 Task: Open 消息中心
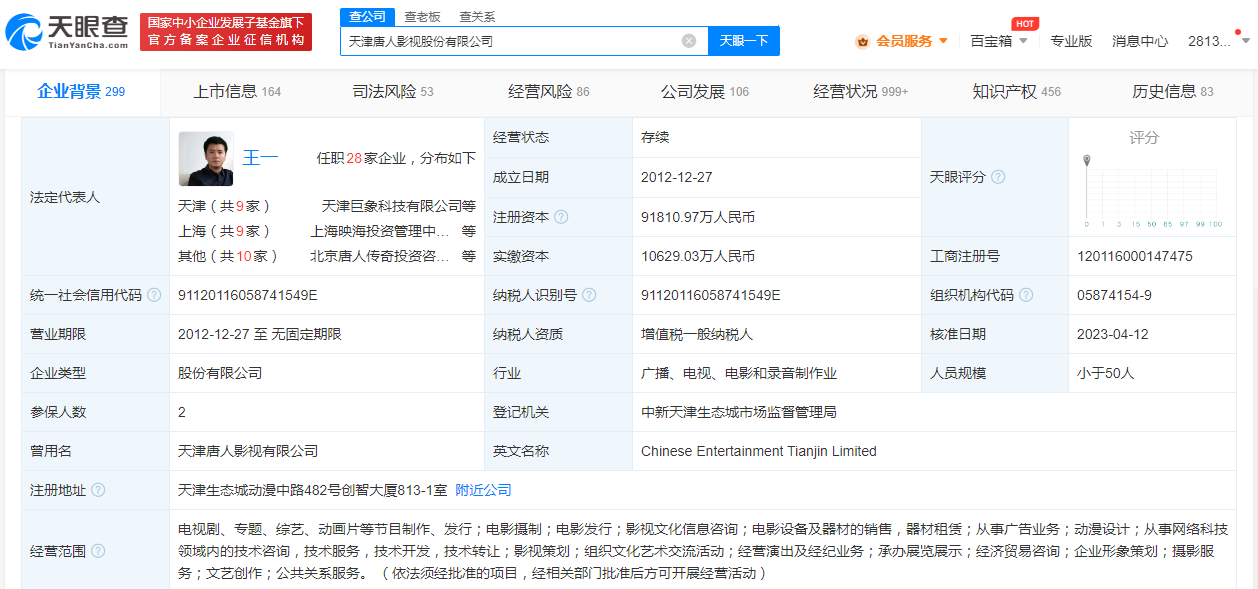pos(1140,41)
